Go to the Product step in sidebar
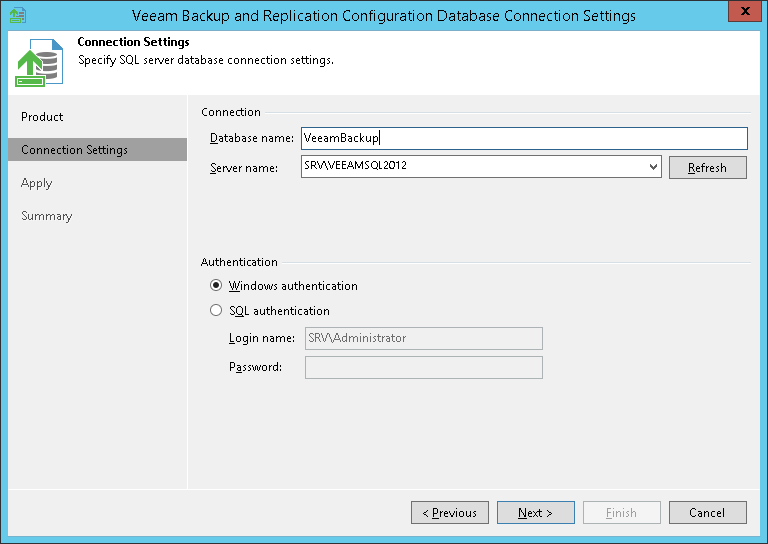768x544 pixels. pyautogui.click(x=42, y=117)
